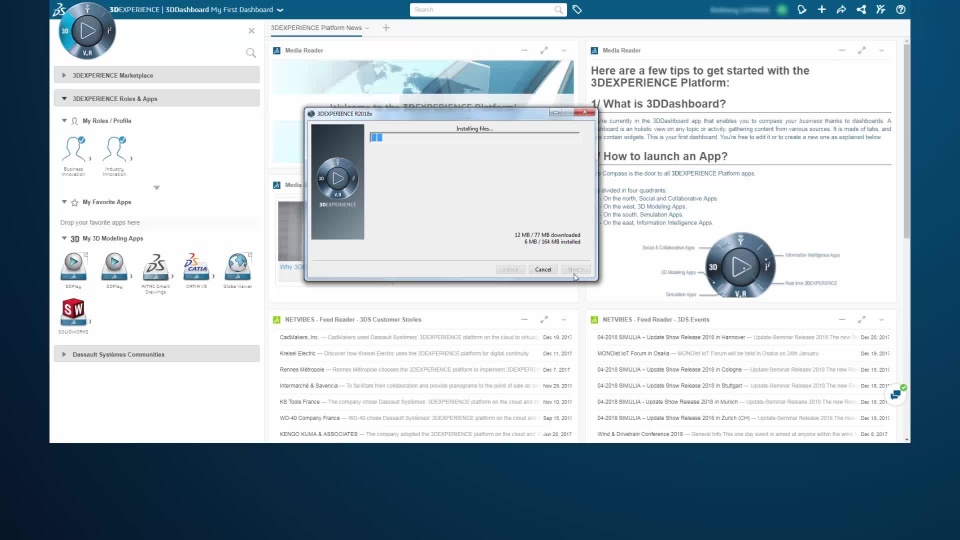Expand the left Media Reader widget to fullscreen

(x=544, y=50)
